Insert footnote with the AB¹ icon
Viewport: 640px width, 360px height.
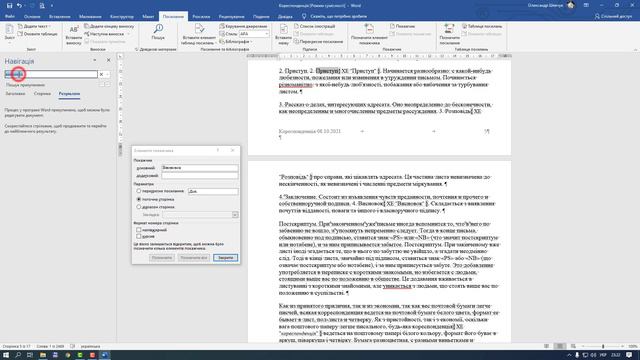(x=74, y=34)
